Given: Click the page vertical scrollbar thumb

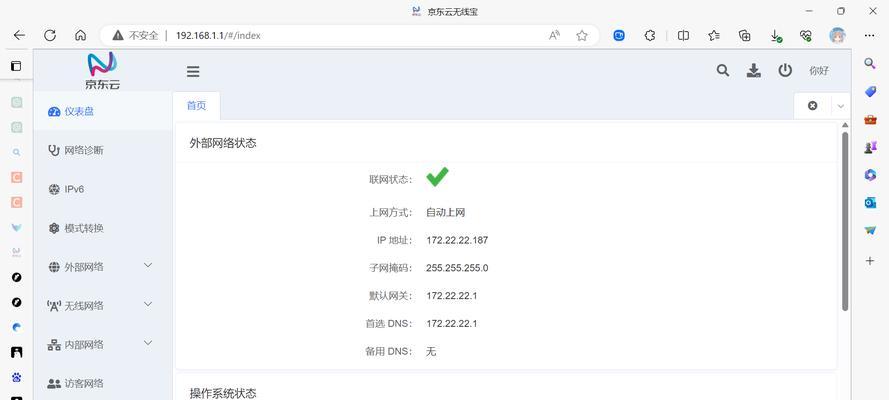Looking at the screenshot, I should (845, 221).
